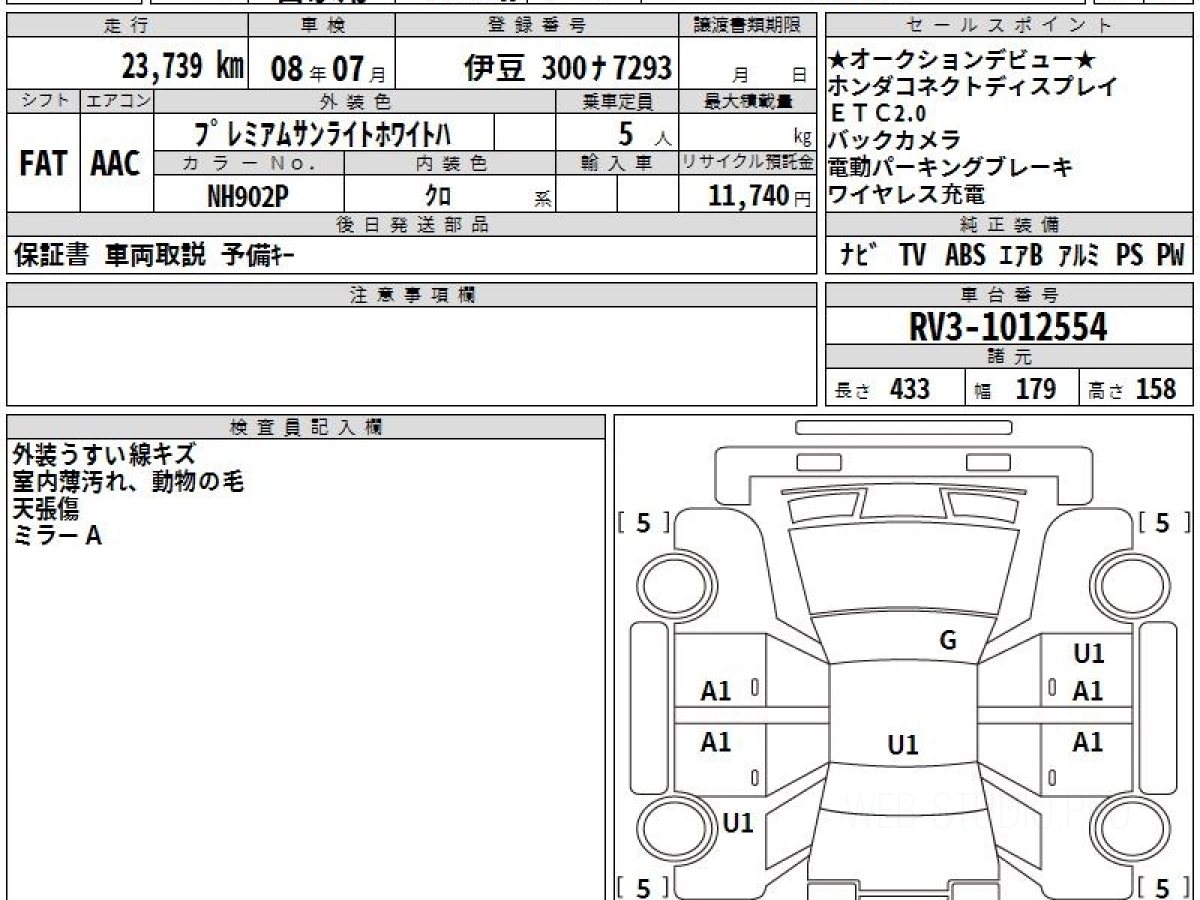Click the ETC2.0 sales point

pos(878,114)
